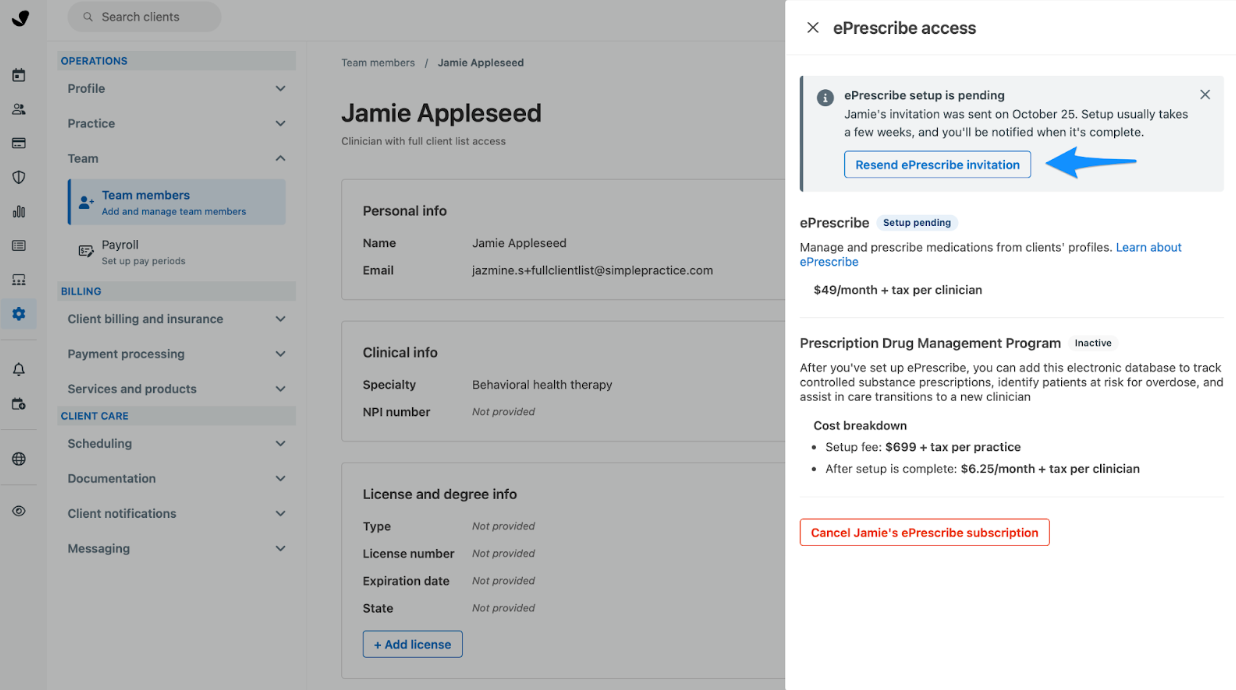This screenshot has height=690, width=1236.
Task: Select the Payroll menu item
Action: pyautogui.click(x=176, y=252)
